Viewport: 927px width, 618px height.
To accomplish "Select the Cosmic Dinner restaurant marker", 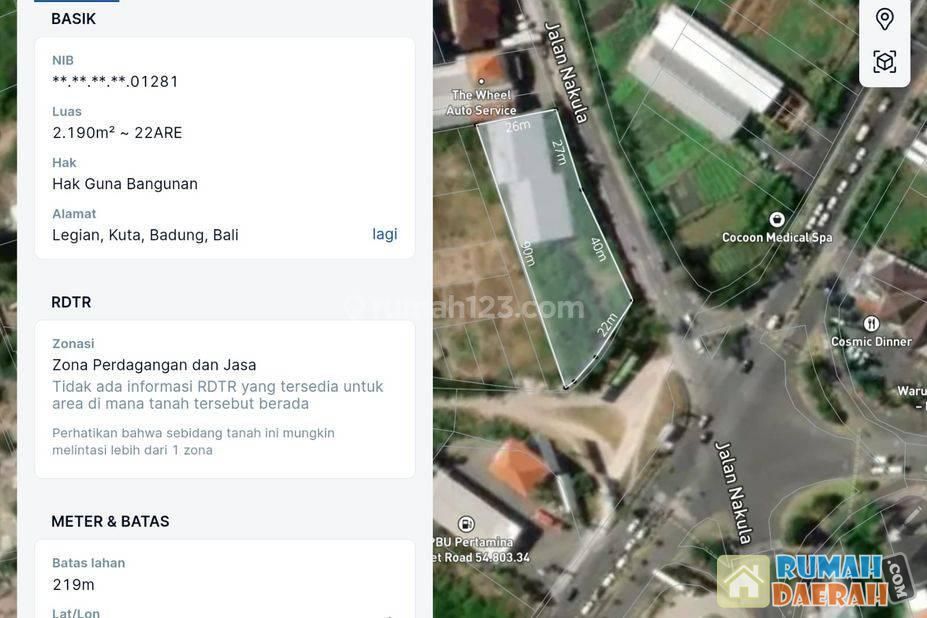I will pos(870,323).
